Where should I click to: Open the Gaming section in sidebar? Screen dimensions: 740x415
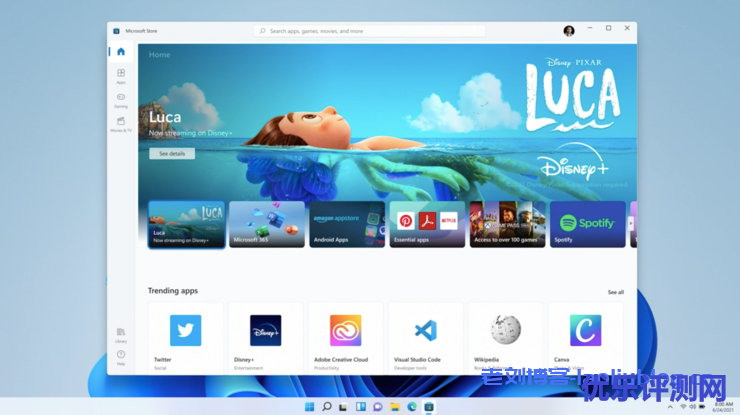(120, 99)
